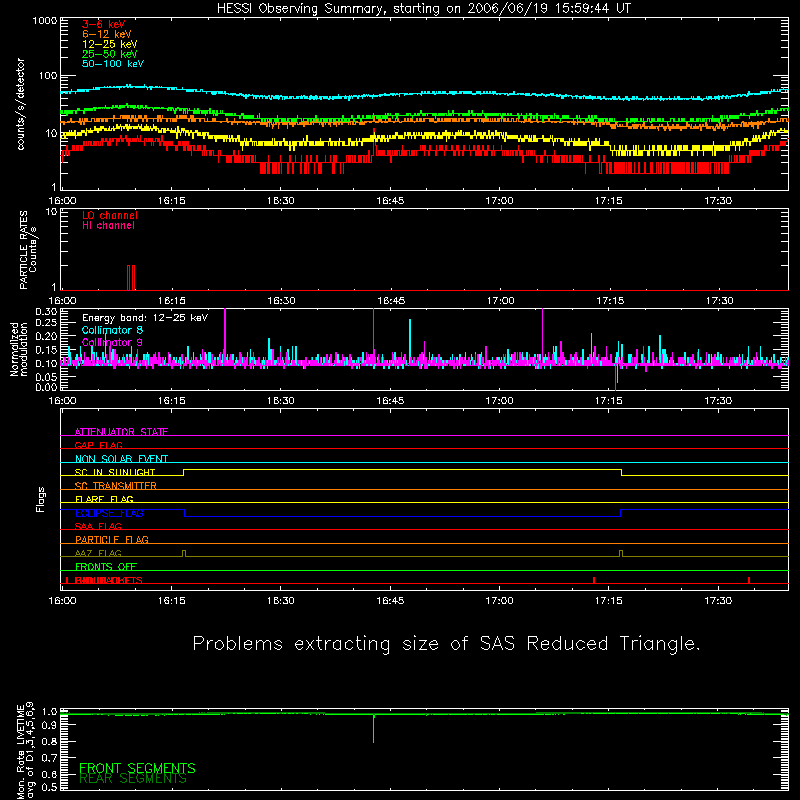The height and width of the screenshot is (800, 800).
Task: Click '16:45' label below the flags panel
Action: (390, 601)
